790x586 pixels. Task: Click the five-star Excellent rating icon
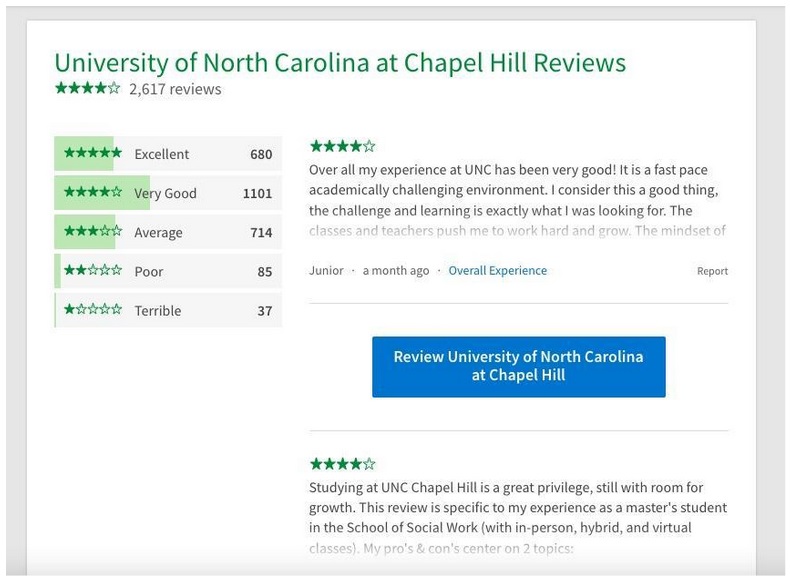(92, 154)
